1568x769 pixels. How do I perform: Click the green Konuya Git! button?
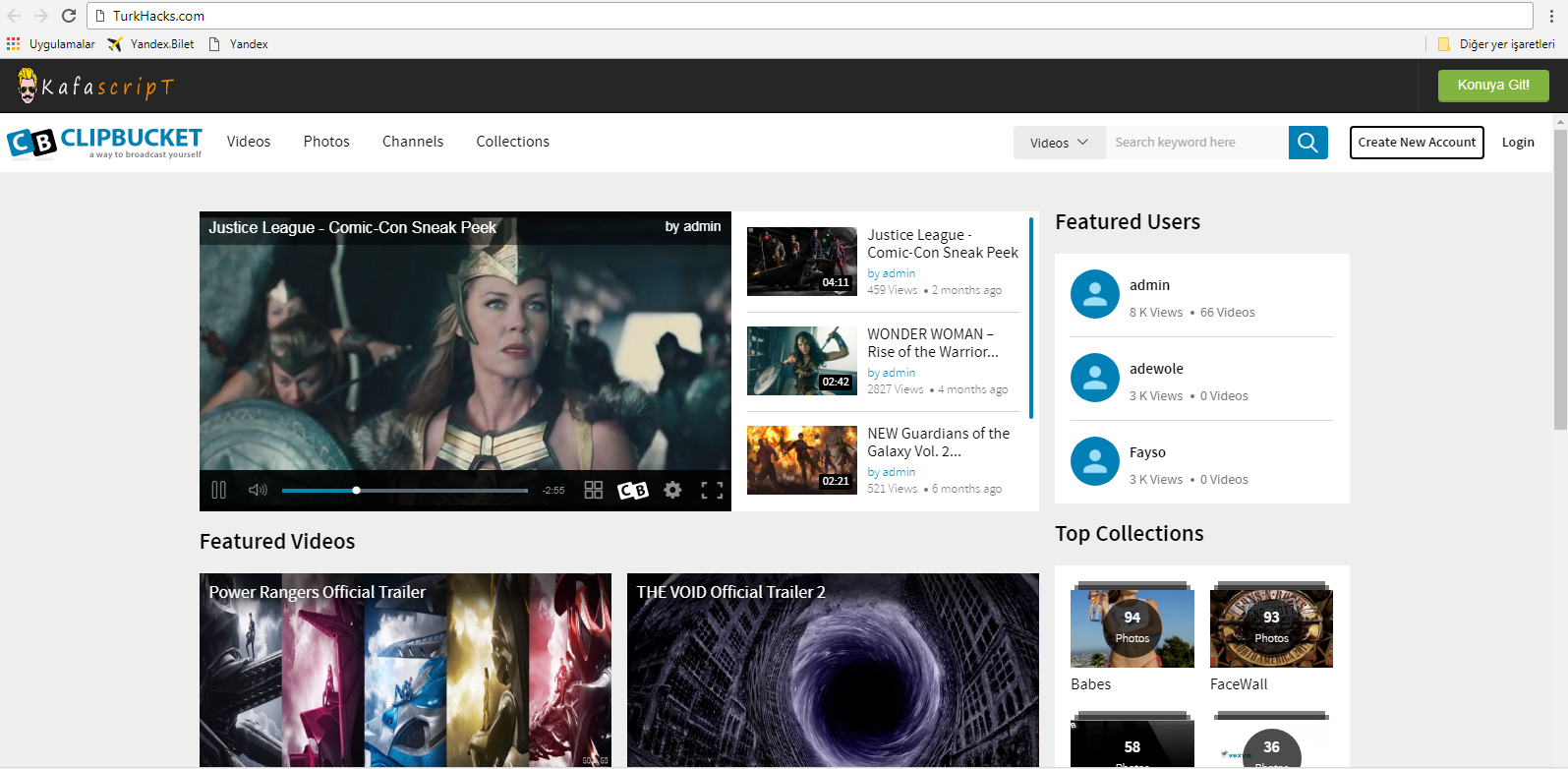(1493, 86)
